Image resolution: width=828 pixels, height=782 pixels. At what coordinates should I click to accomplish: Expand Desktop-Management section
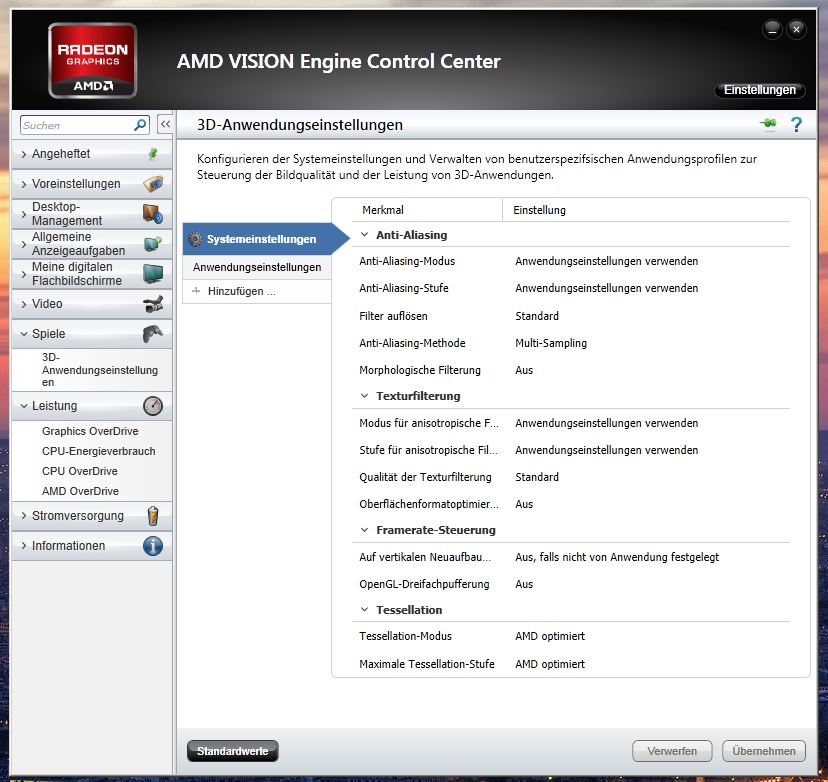(24, 214)
